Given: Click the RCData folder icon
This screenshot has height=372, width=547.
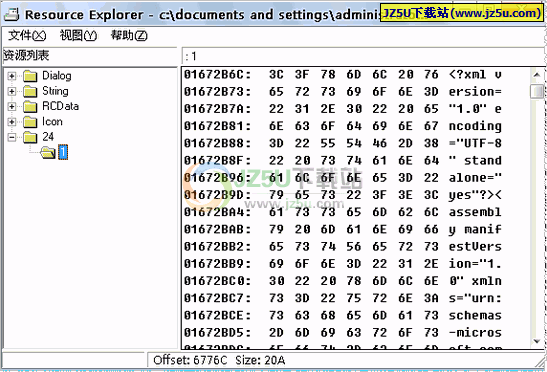Looking at the screenshot, I should 30,106.
